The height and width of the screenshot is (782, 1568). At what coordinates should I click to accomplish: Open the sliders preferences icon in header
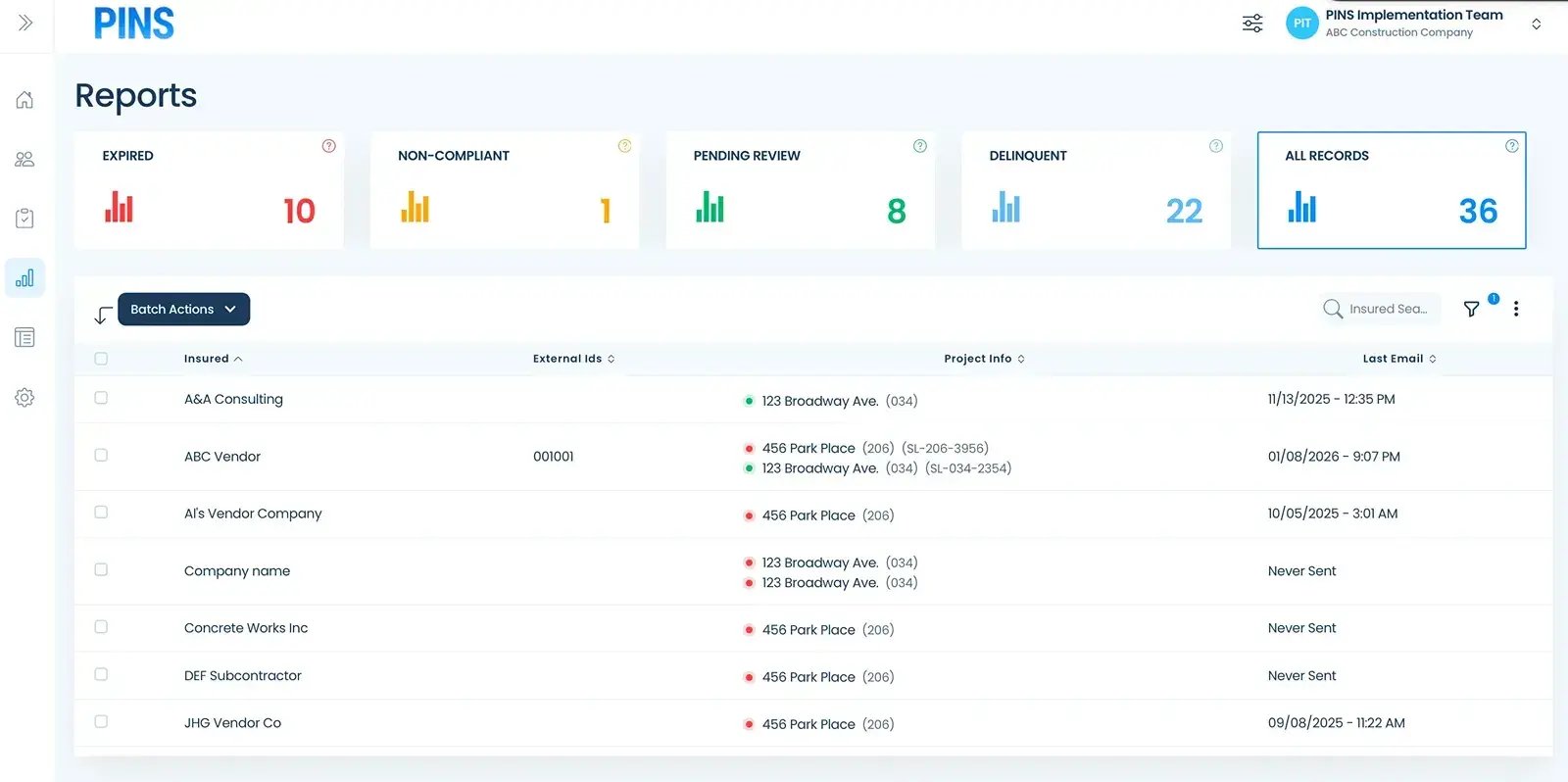pyautogui.click(x=1252, y=24)
